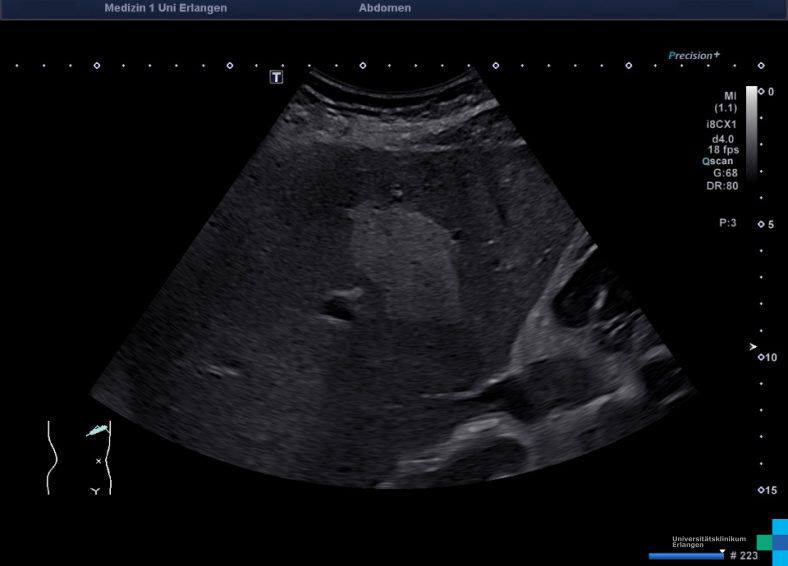Click the grayscale bar next to MI
The width and height of the screenshot is (788, 566).
pos(751,130)
